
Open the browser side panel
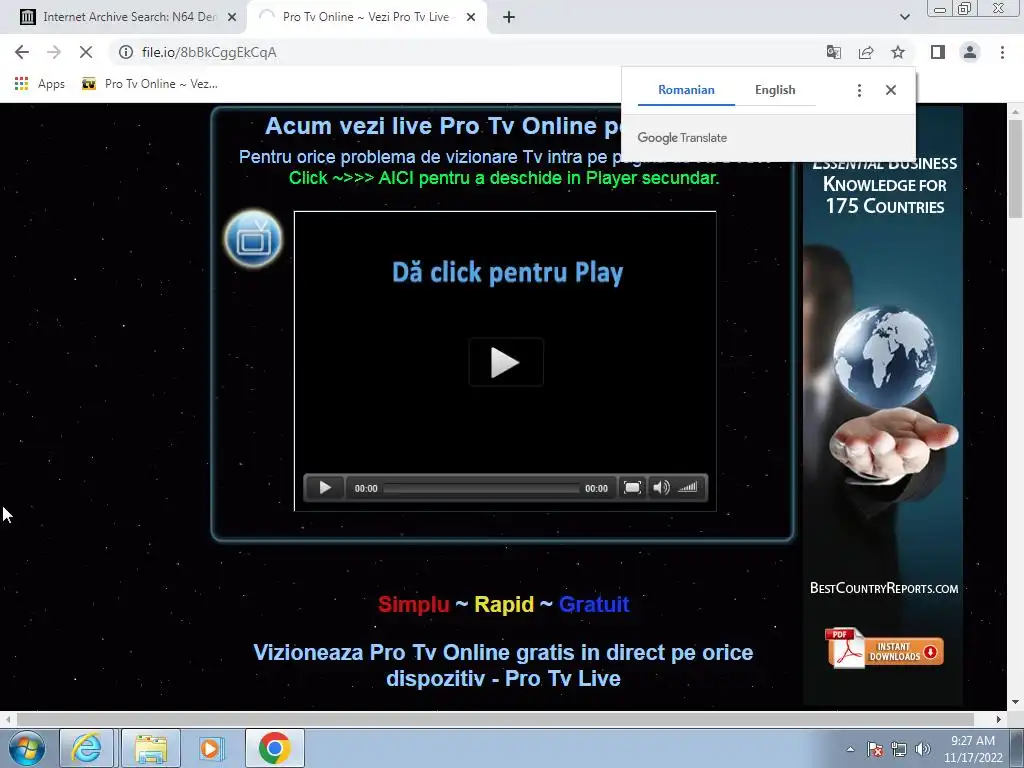938,52
